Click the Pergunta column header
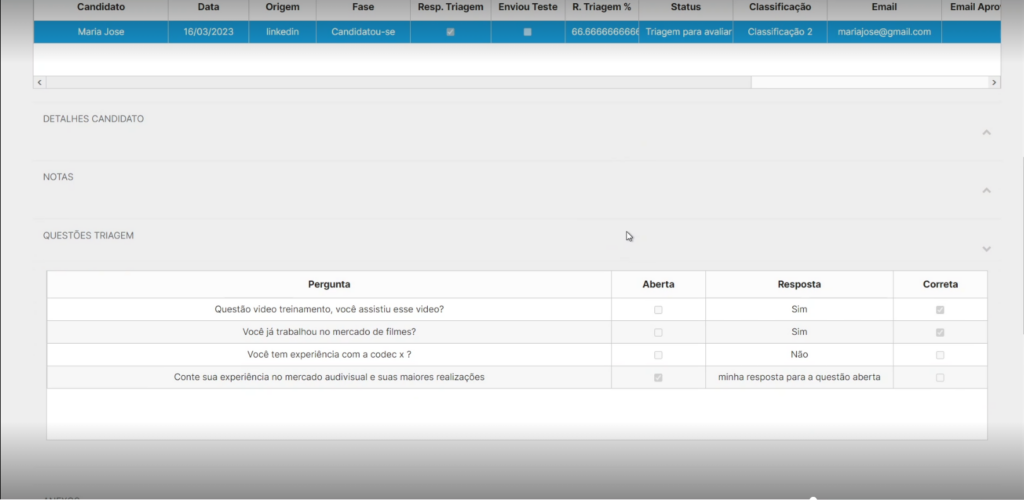This screenshot has height=500, width=1024. tap(329, 285)
